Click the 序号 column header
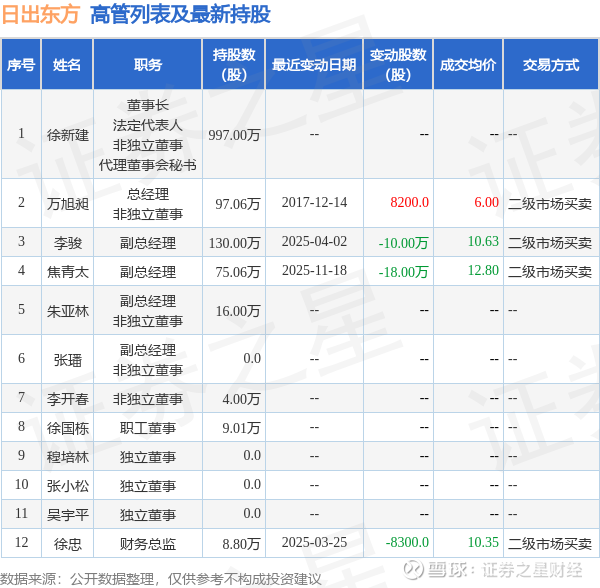The width and height of the screenshot is (600, 588). 21,64
